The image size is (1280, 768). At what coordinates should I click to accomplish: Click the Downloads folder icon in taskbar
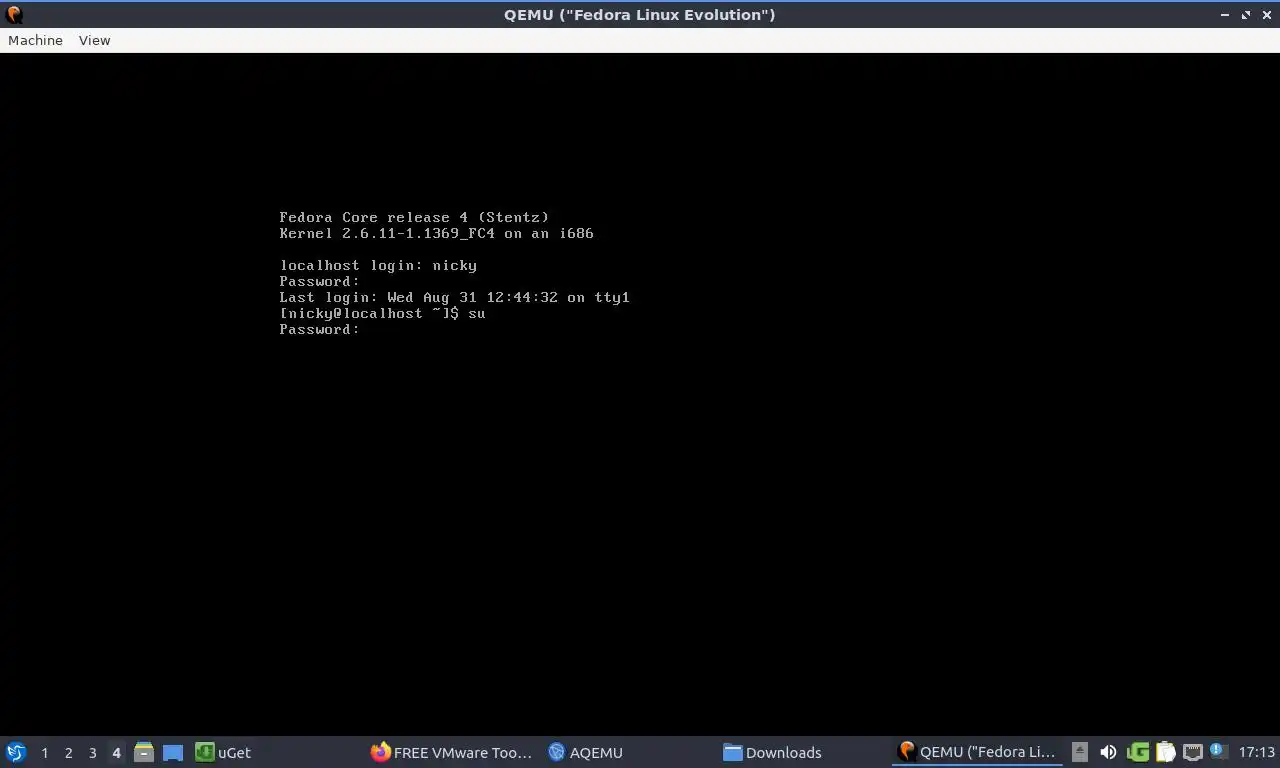click(x=732, y=752)
